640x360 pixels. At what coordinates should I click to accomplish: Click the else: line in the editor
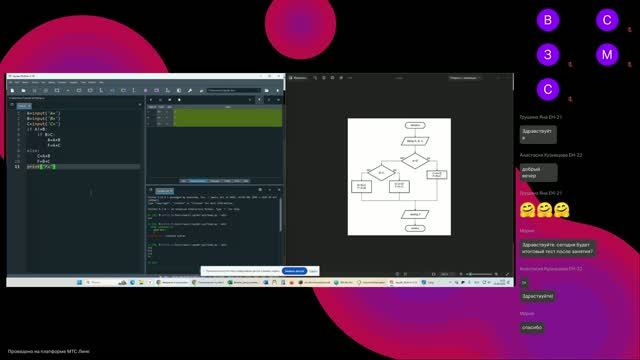[x=33, y=151]
